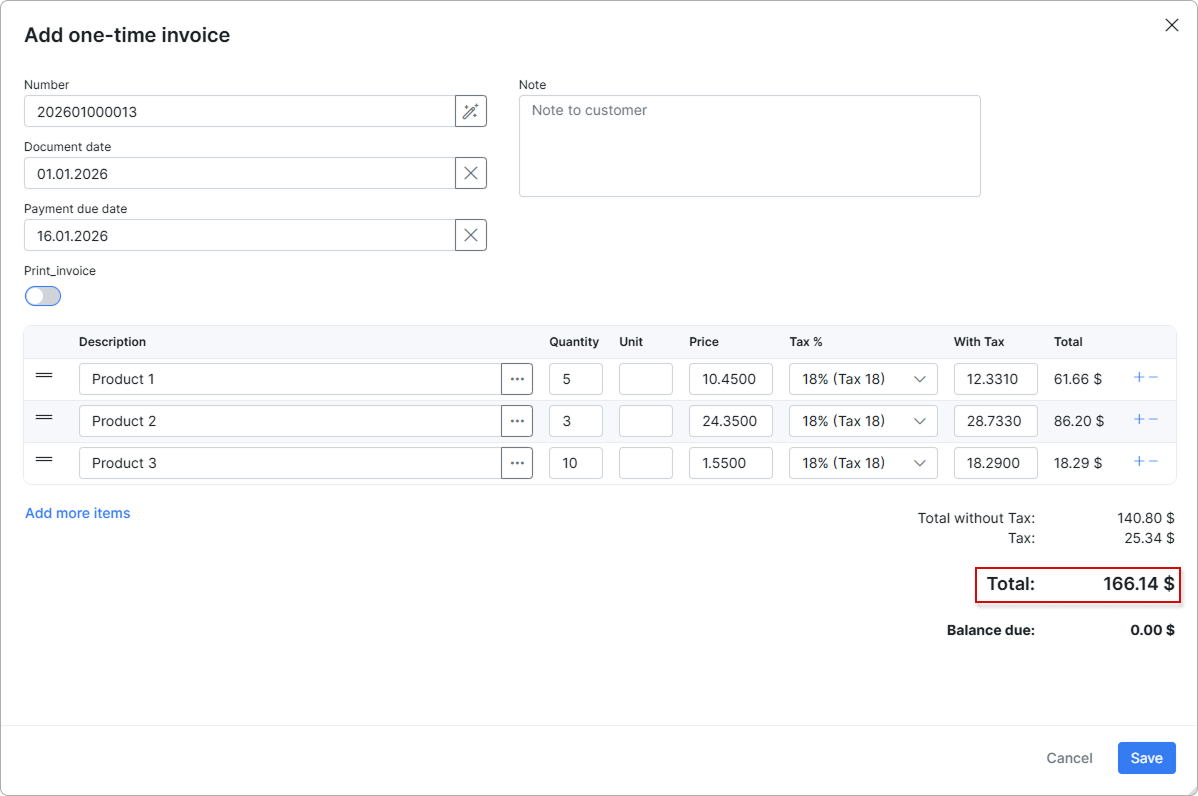This screenshot has height=796, width=1198.
Task: Click Balance due value 0.00 $
Action: (x=1152, y=630)
